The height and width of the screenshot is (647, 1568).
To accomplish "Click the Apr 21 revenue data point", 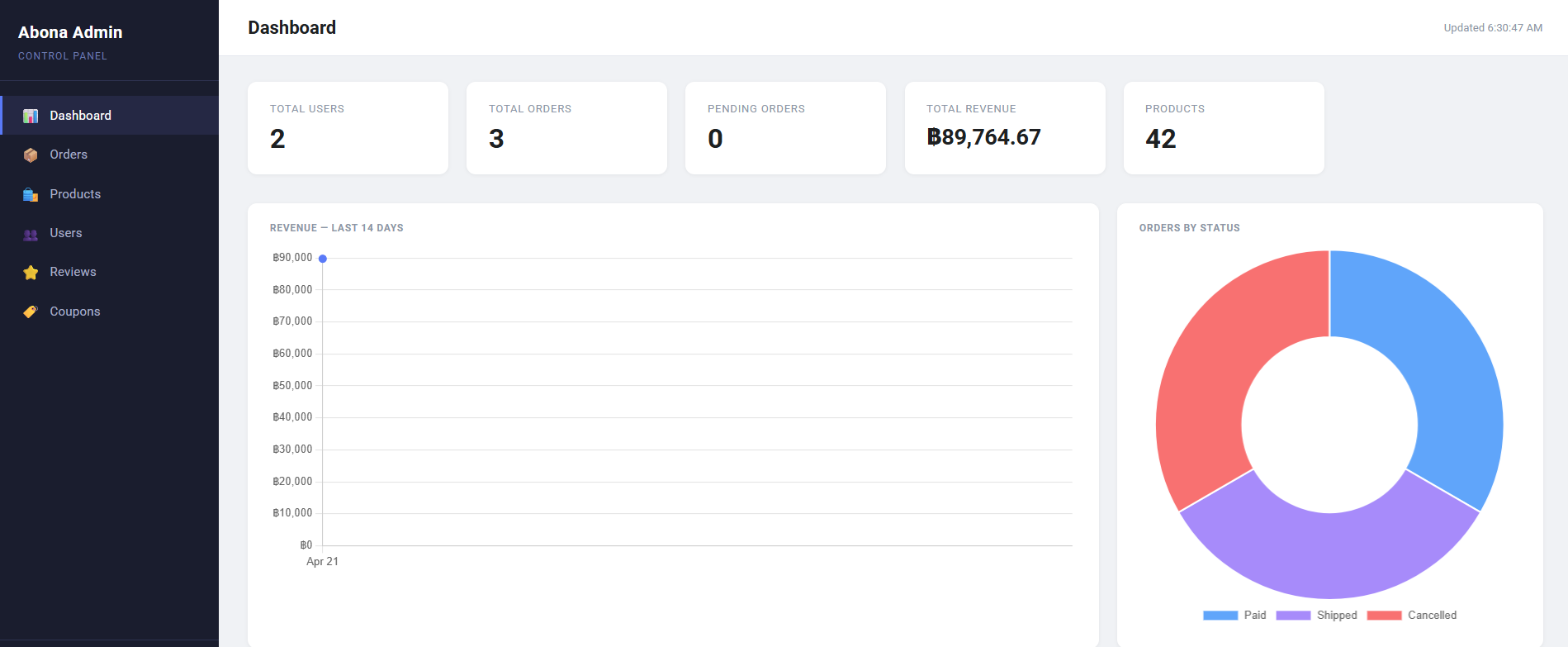I will coord(323,259).
